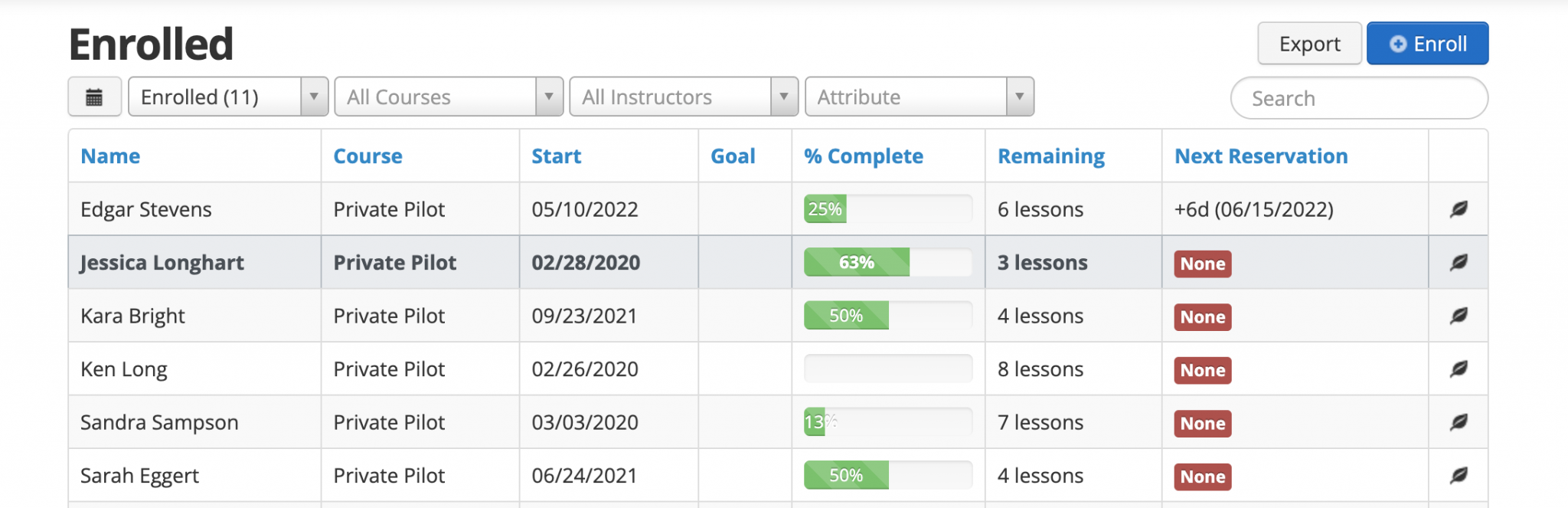
Task: Open the Enrolled (11) status dropdown
Action: [228, 97]
